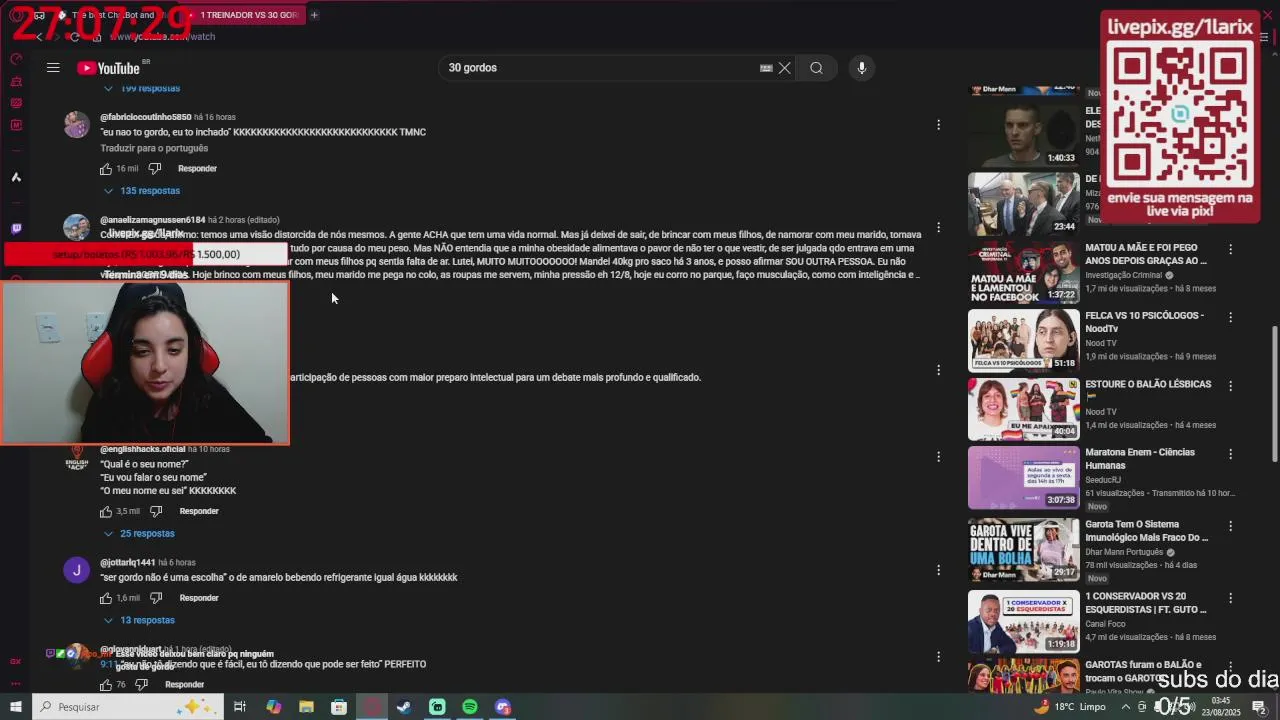This screenshot has height=720, width=1280.
Task: Open the @jottarlq1441 channel avatar
Action: 77,570
